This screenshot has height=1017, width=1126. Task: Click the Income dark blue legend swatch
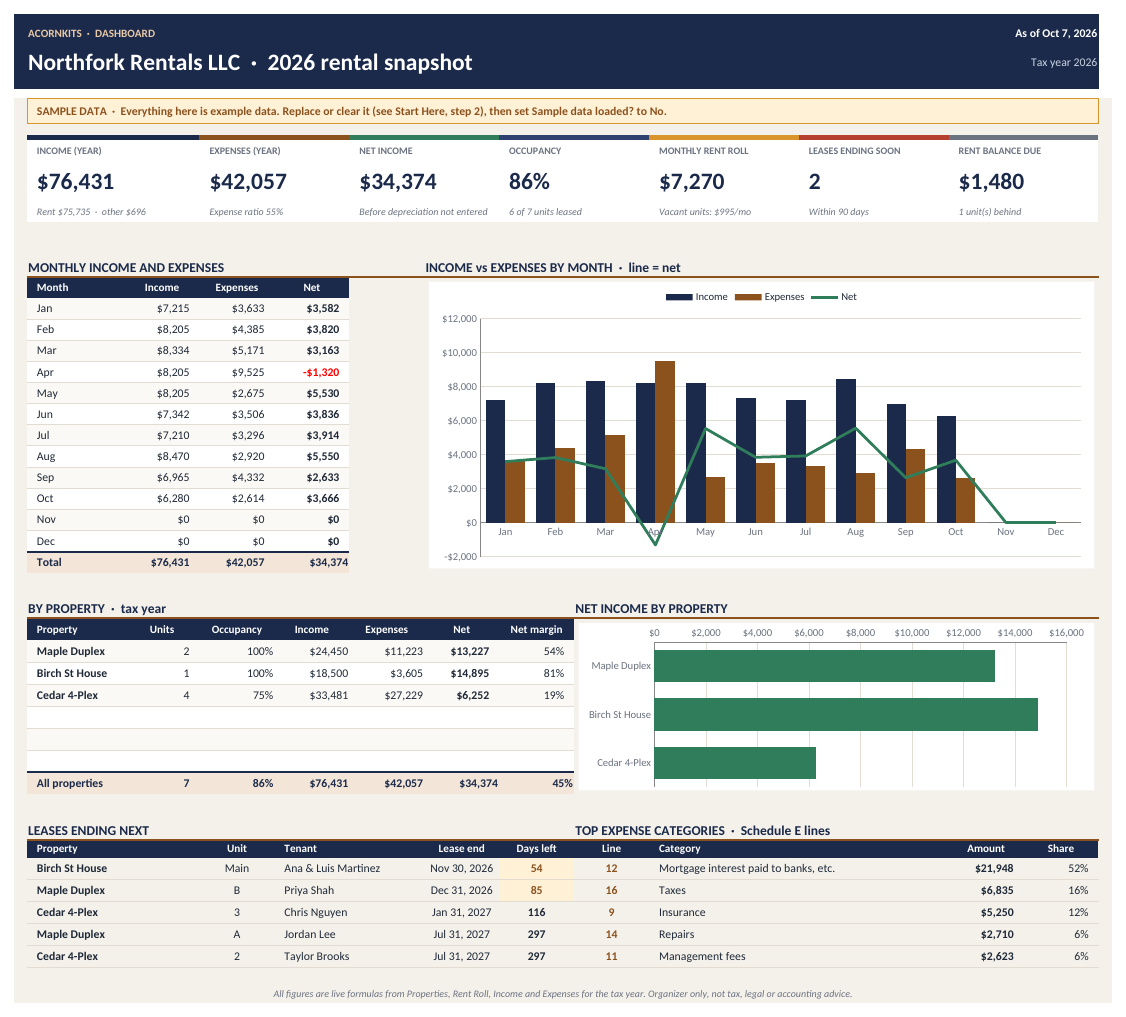coord(679,297)
